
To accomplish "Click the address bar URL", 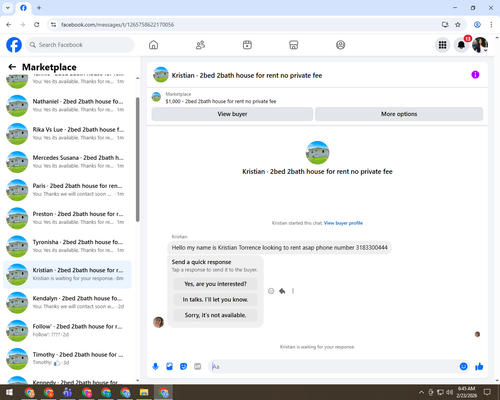I will point(117,25).
